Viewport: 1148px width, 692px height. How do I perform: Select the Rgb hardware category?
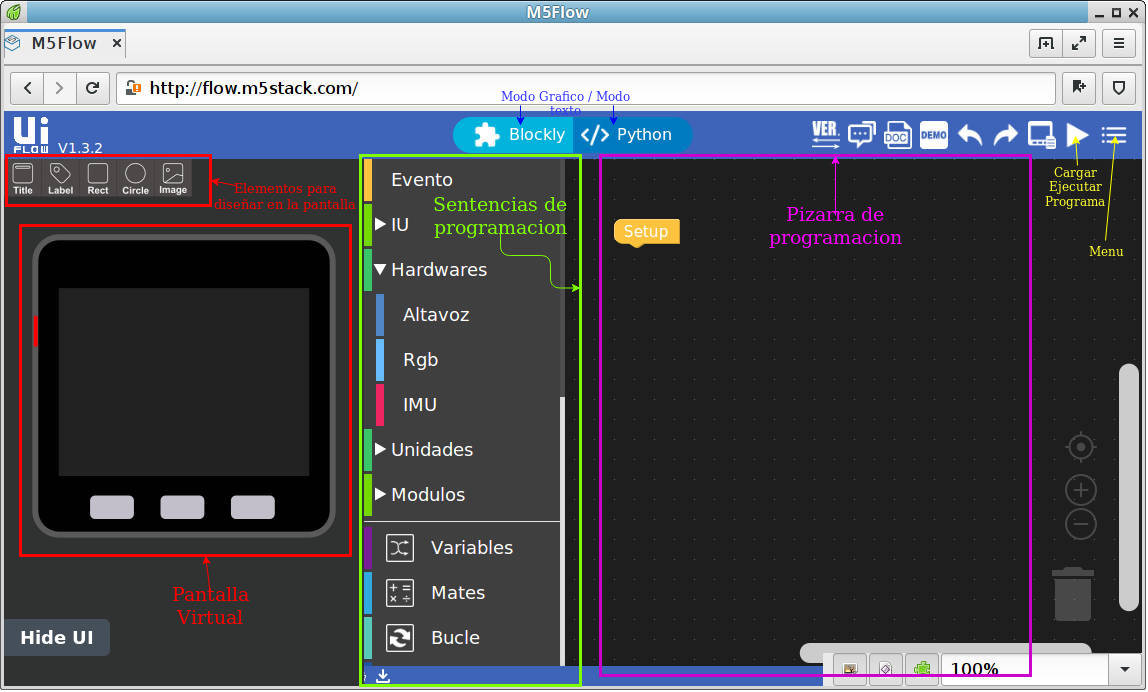click(x=468, y=360)
